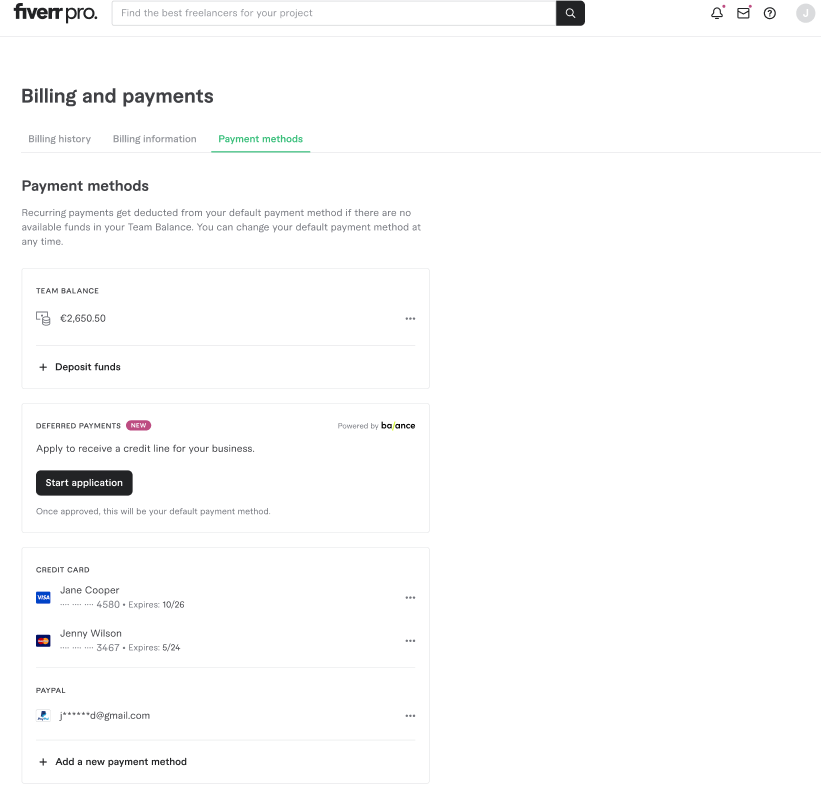Open Team Balance options menu

click(x=410, y=319)
